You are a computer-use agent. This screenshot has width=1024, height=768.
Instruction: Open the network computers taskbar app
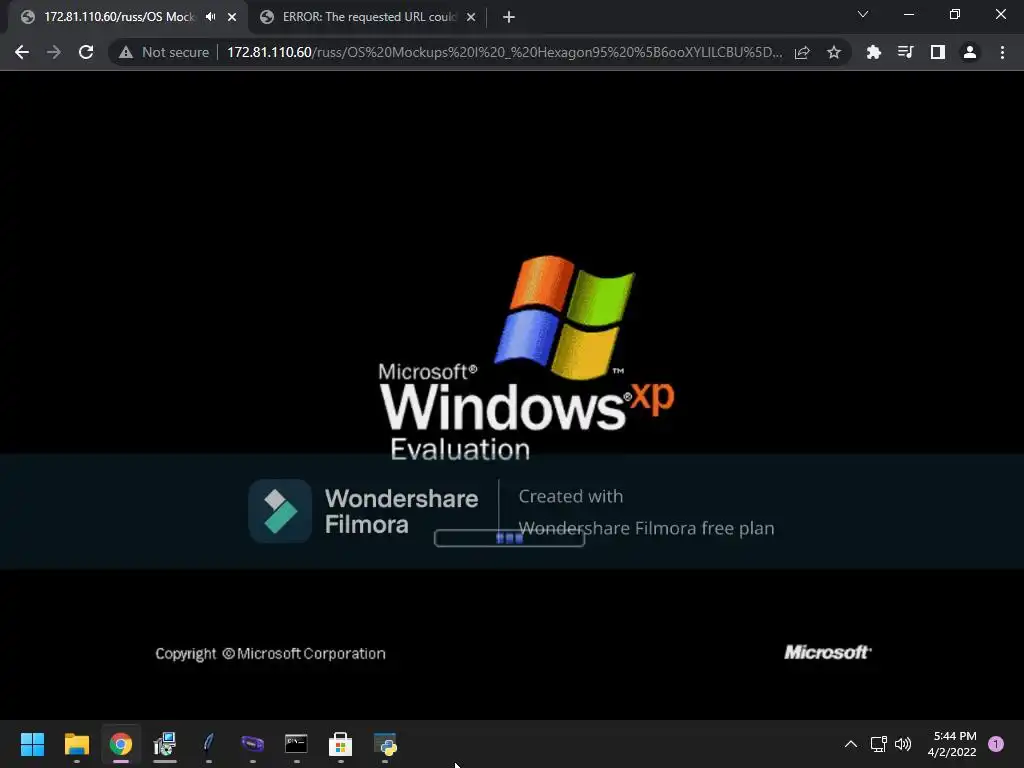(x=165, y=744)
